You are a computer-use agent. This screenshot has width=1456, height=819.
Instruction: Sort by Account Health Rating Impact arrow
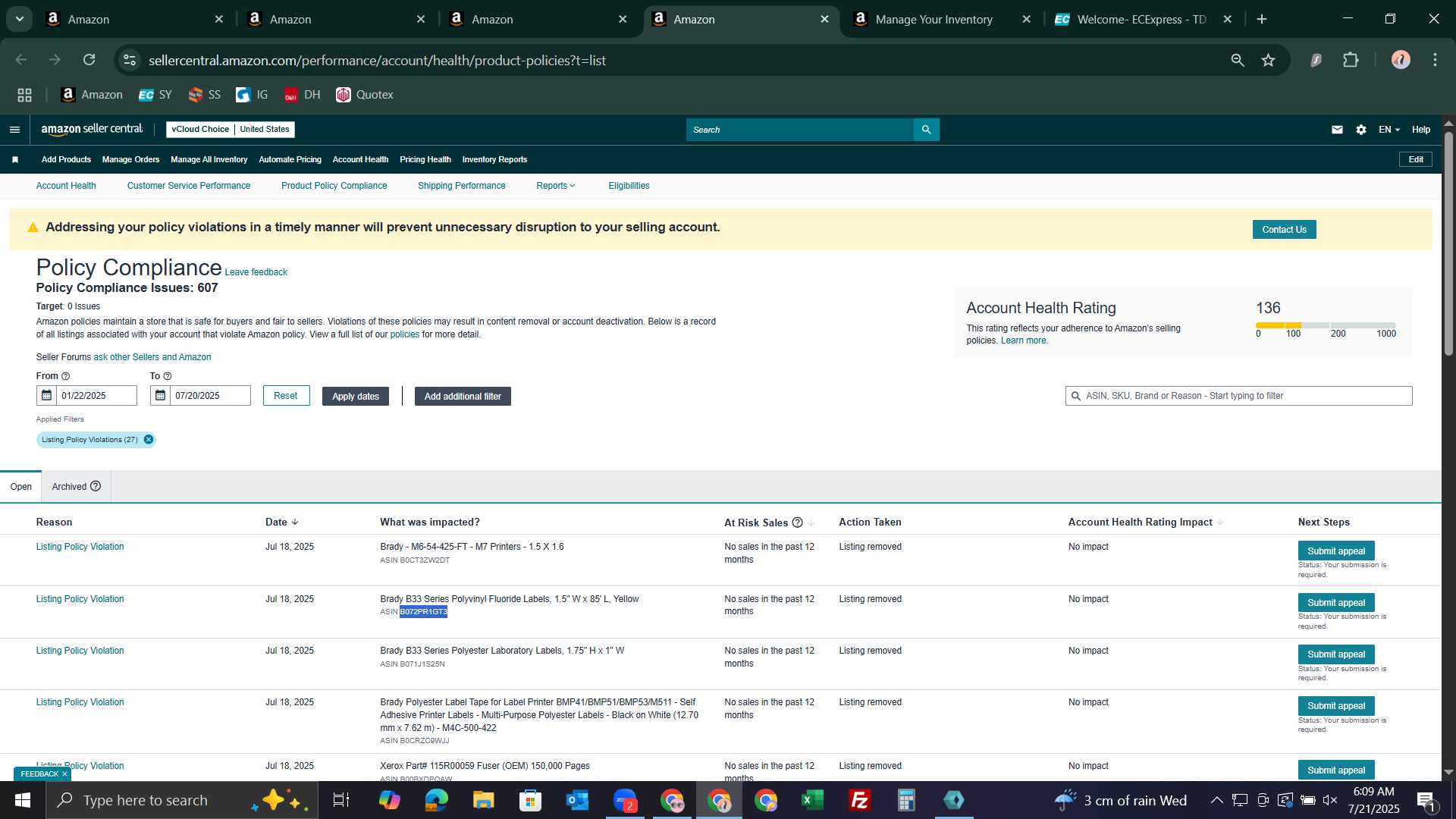click(x=1220, y=522)
